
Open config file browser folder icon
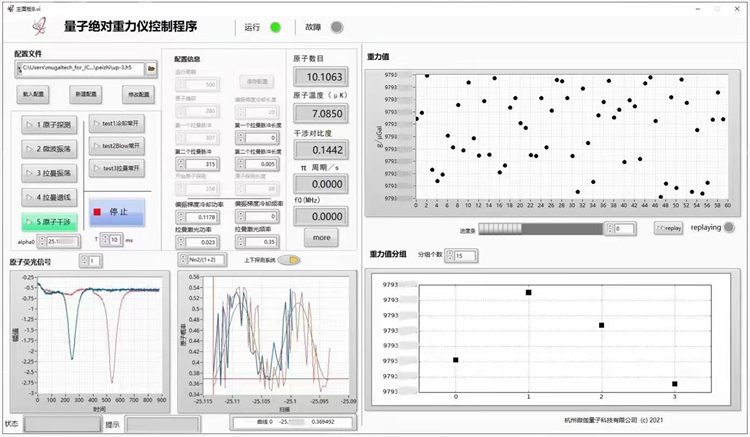[x=151, y=69]
